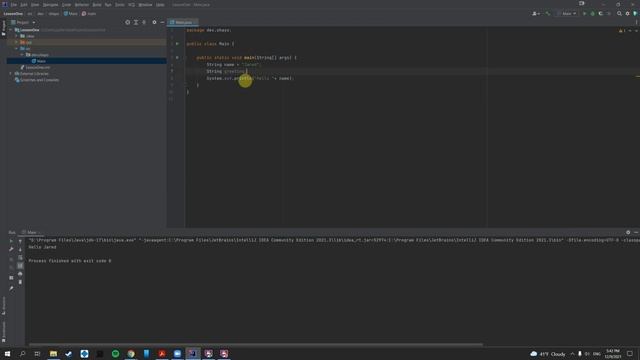Screen dimensions: 640x360
Task: Open the View menu
Action: click(35, 4)
